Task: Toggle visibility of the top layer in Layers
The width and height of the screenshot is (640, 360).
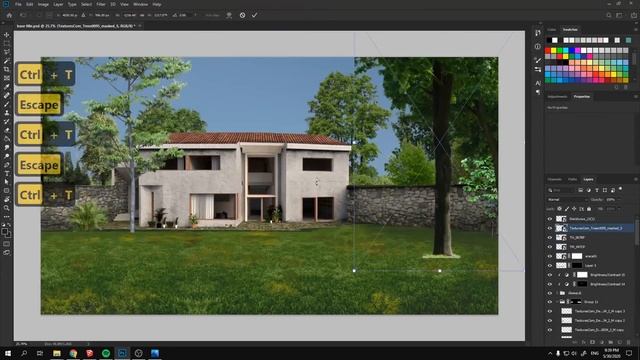Action: click(550, 219)
